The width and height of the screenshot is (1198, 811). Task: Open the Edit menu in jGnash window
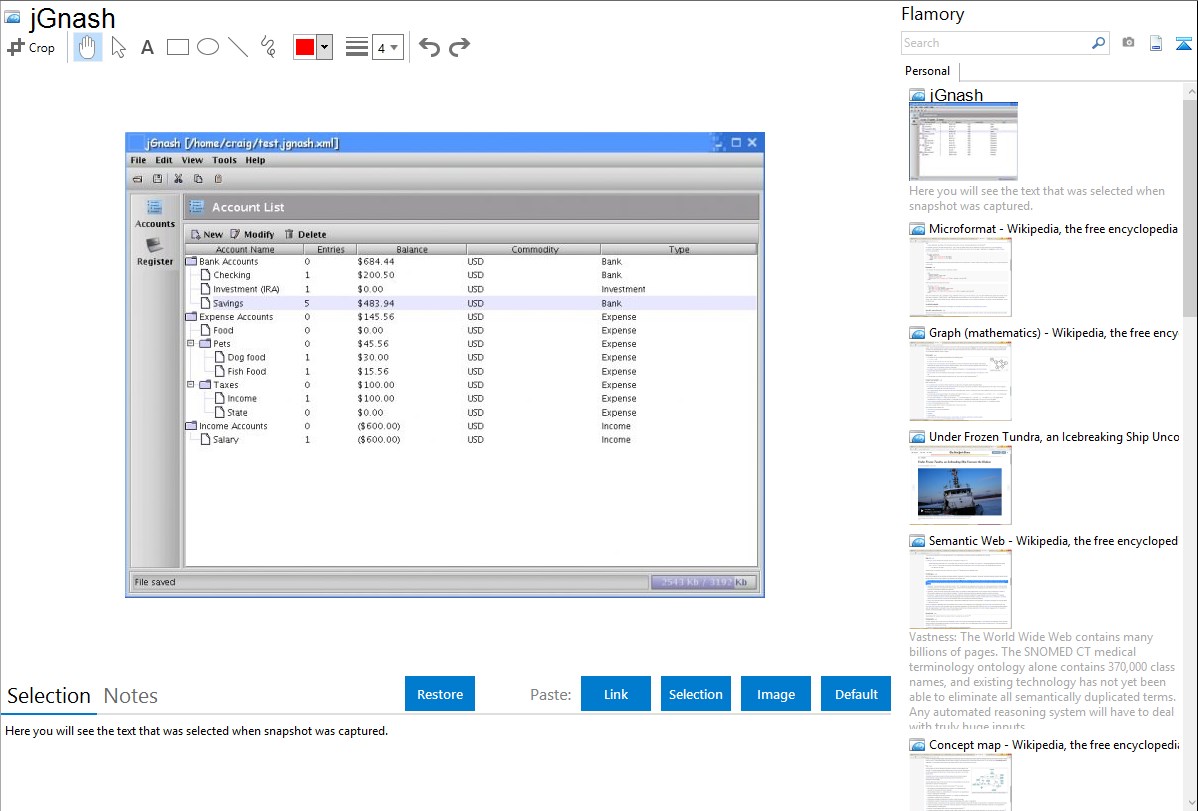pyautogui.click(x=164, y=161)
